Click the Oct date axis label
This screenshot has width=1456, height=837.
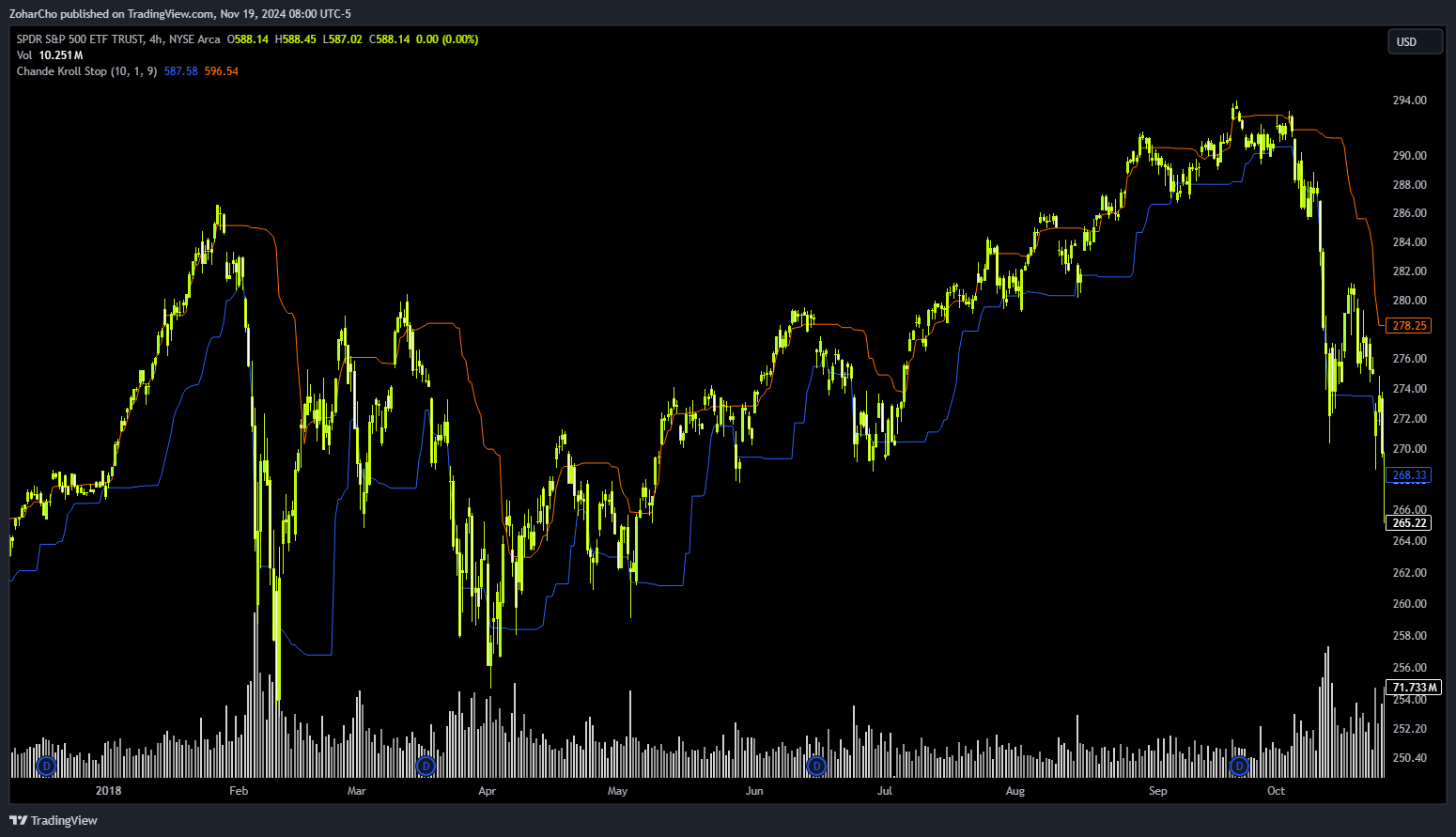1276,791
